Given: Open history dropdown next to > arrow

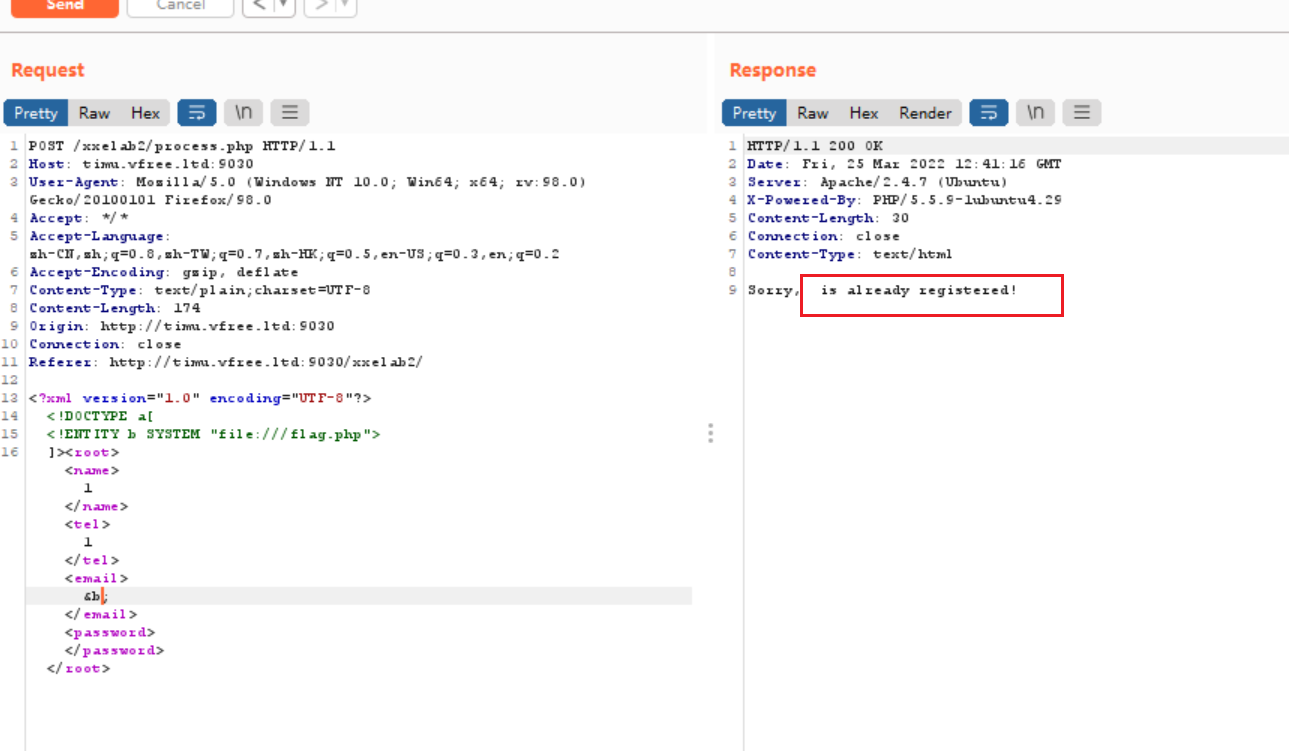Looking at the screenshot, I should coord(345,6).
